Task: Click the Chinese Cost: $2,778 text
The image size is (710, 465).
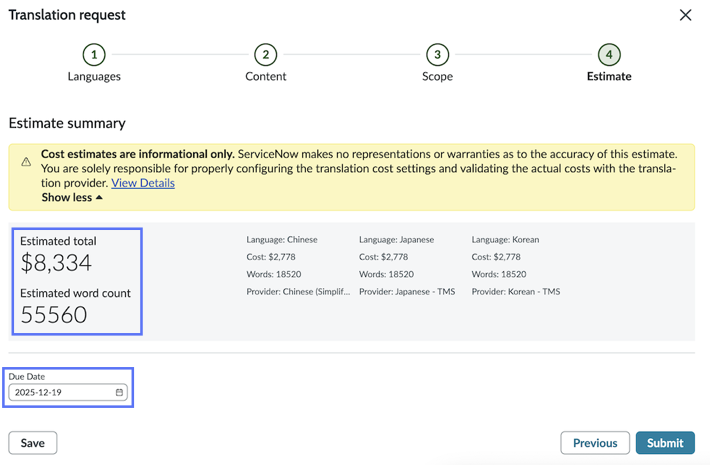Action: tap(271, 257)
